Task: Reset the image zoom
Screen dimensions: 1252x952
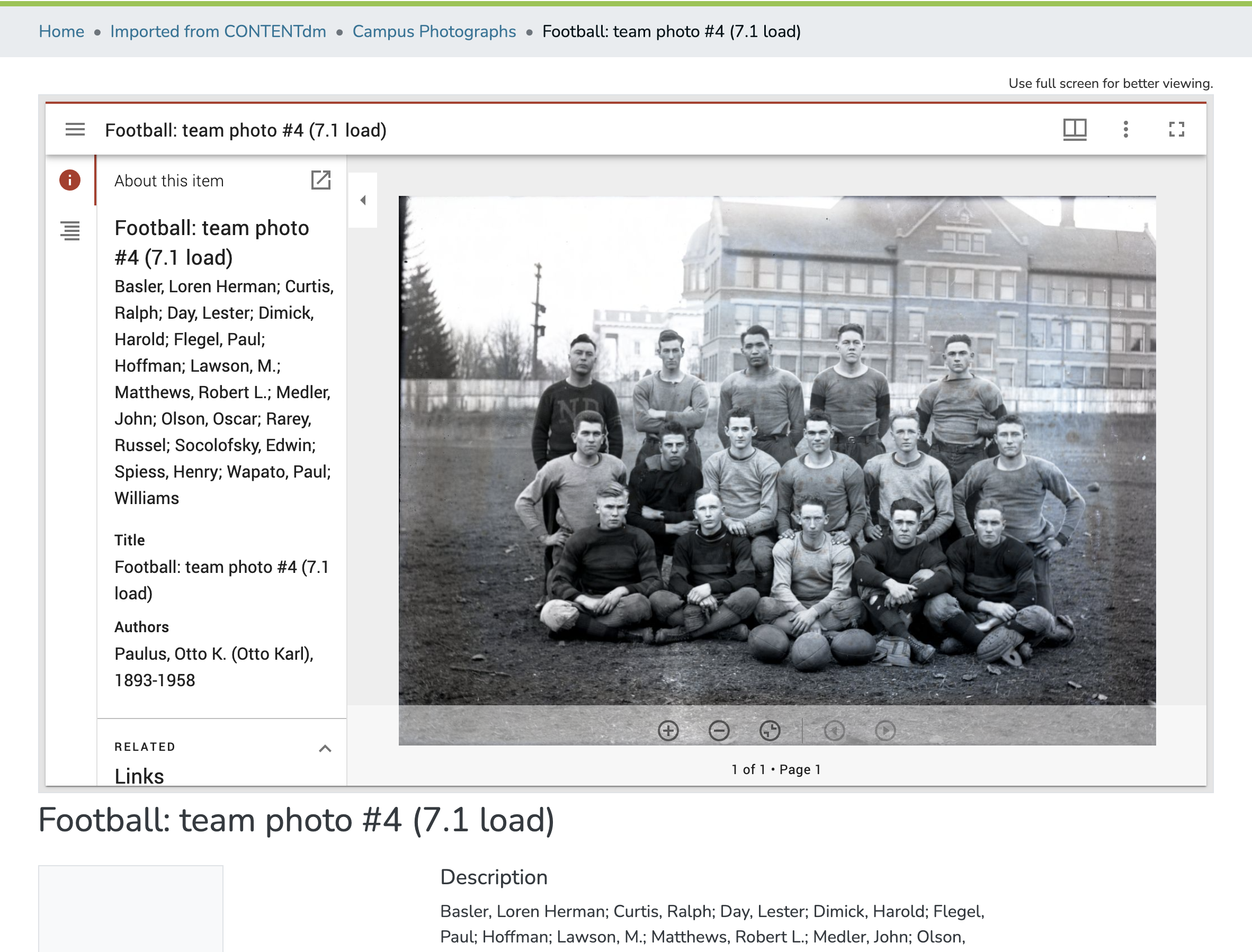Action: point(770,731)
